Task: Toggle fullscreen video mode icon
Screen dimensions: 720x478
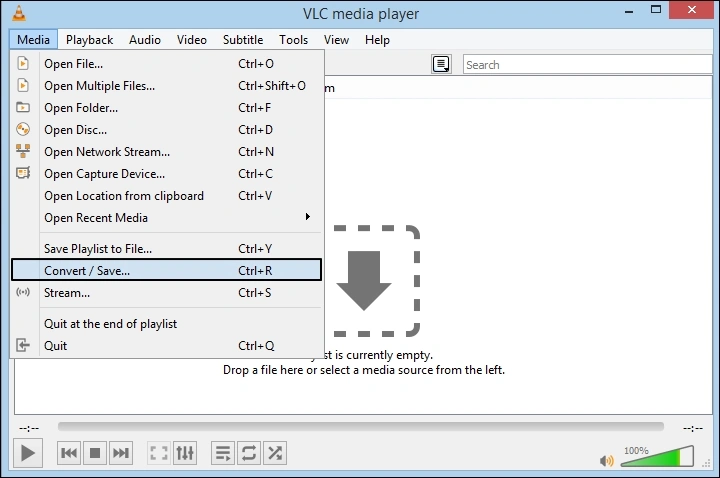Action: click(x=159, y=453)
